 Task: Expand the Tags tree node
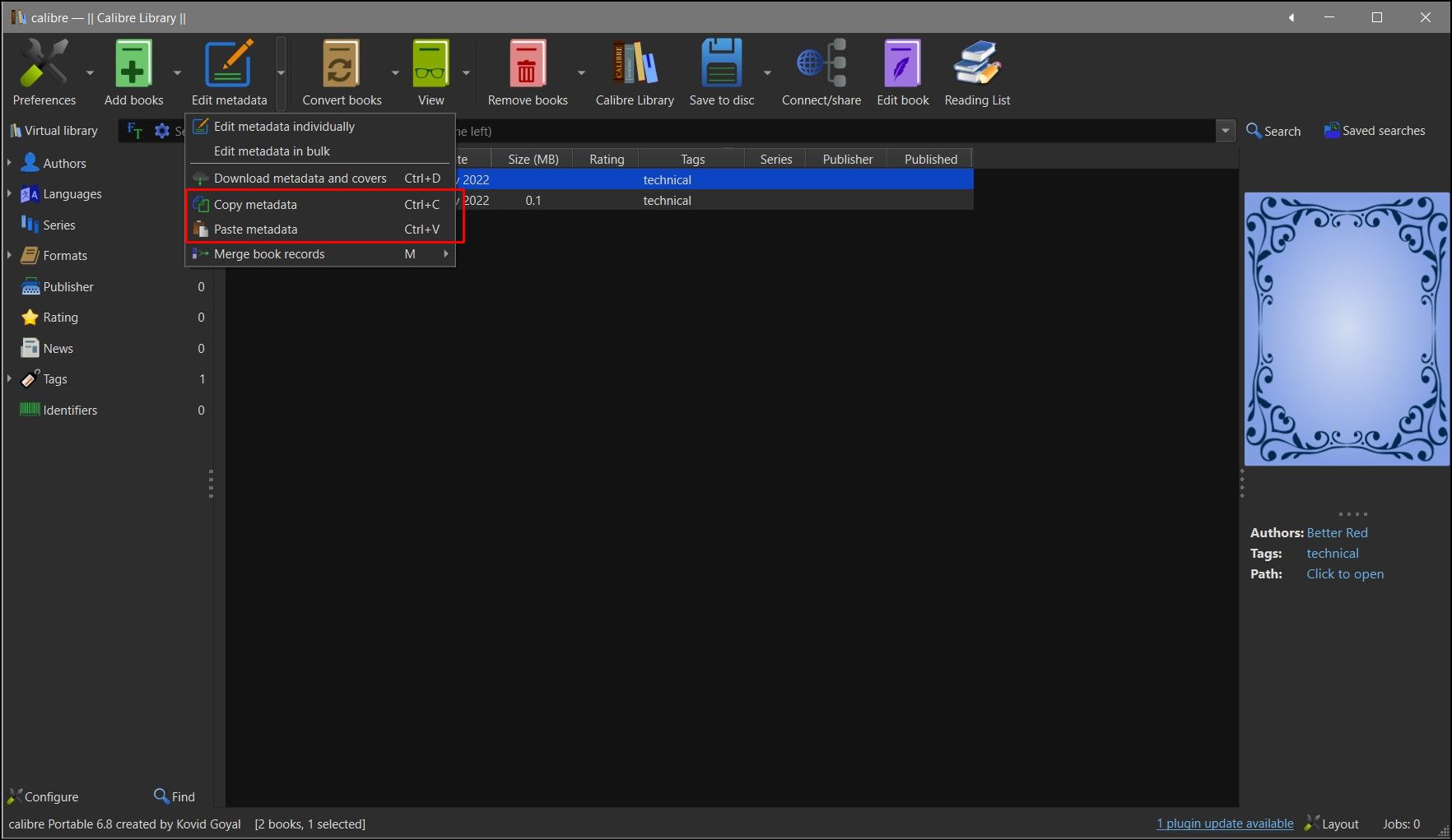9,379
